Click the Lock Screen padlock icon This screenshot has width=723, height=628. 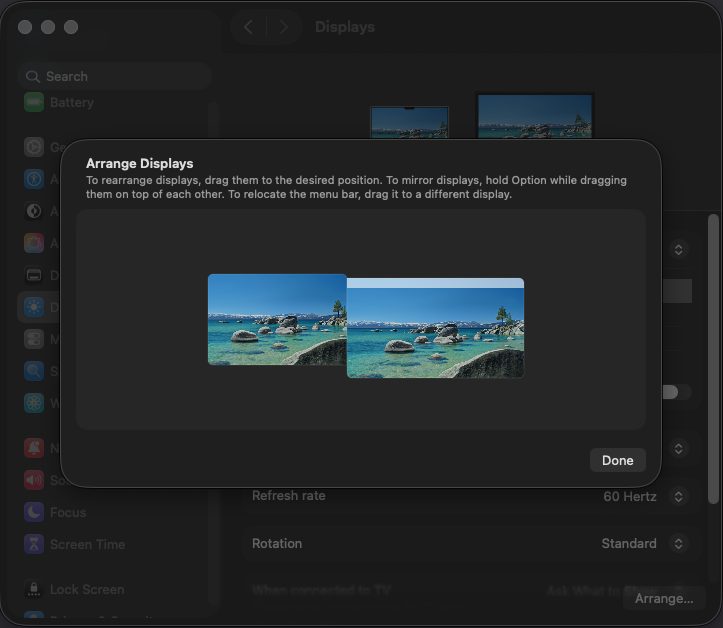[x=34, y=590]
